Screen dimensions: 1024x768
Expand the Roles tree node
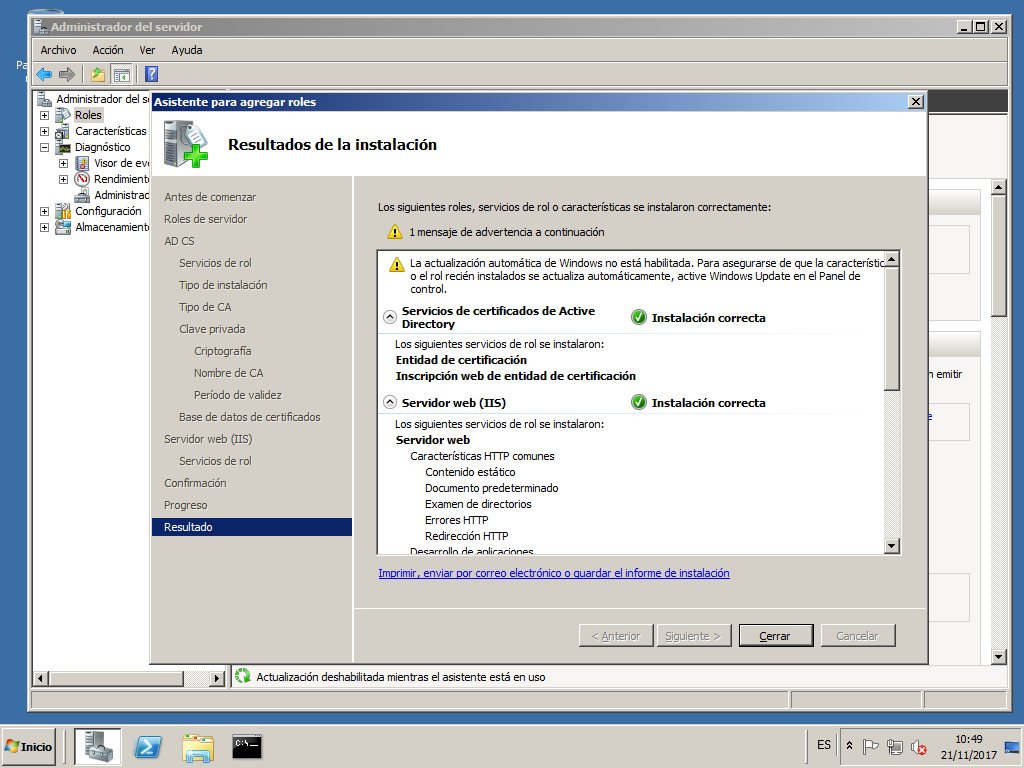tap(44, 116)
